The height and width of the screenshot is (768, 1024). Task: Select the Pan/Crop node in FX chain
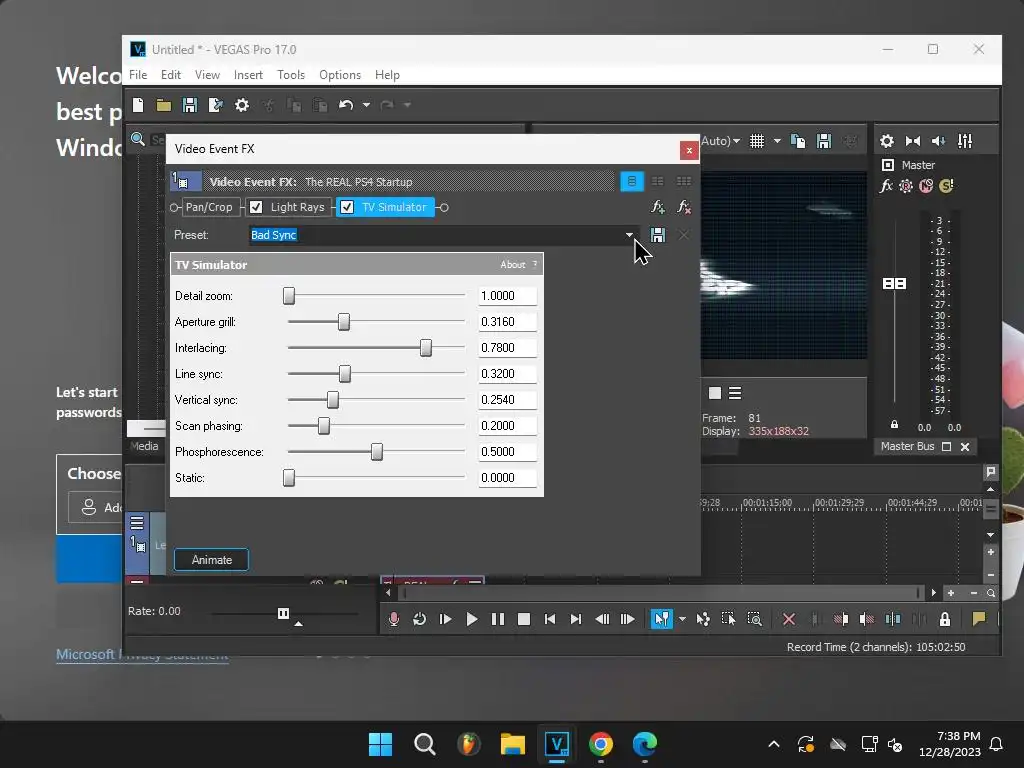209,207
